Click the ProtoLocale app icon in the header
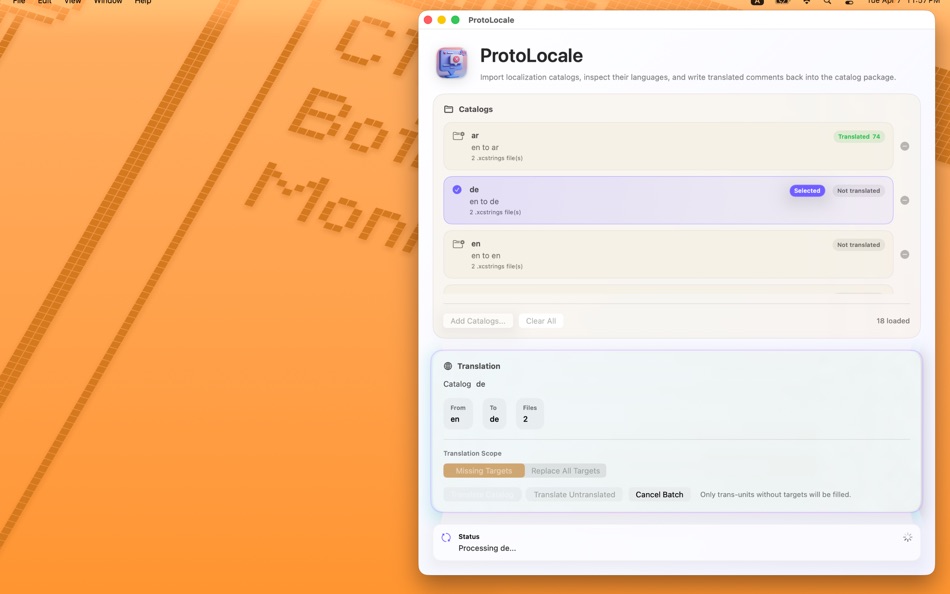 [451, 63]
